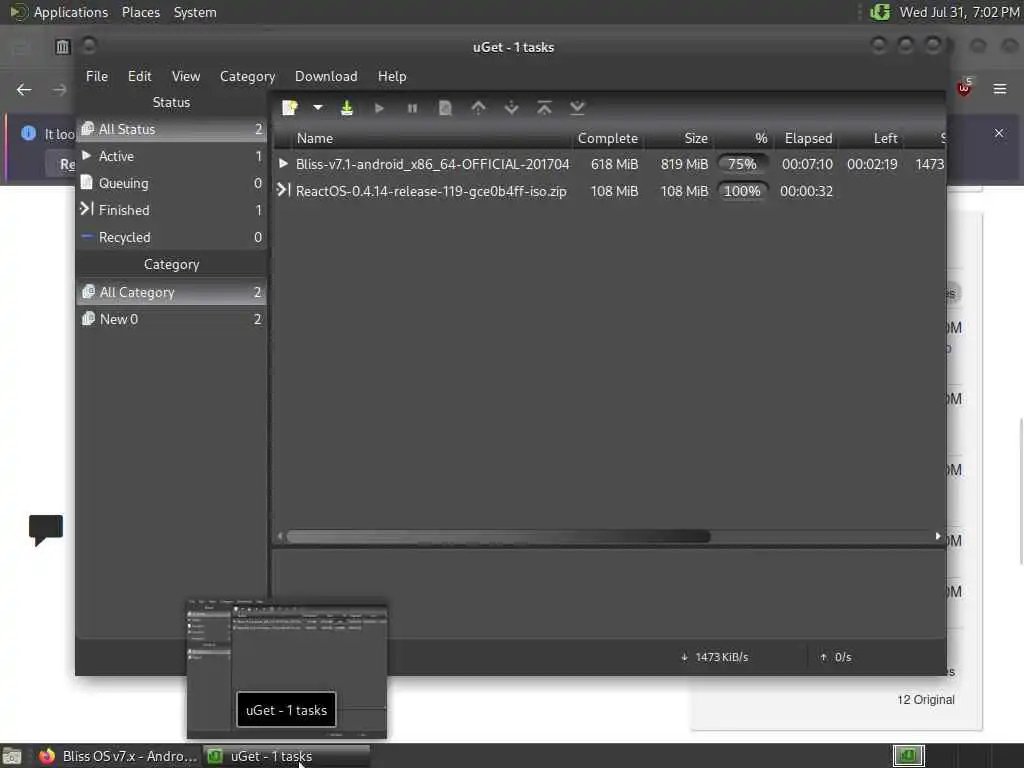Click the 00:02:19 time left value
The height and width of the screenshot is (768, 1024).
tap(872, 164)
